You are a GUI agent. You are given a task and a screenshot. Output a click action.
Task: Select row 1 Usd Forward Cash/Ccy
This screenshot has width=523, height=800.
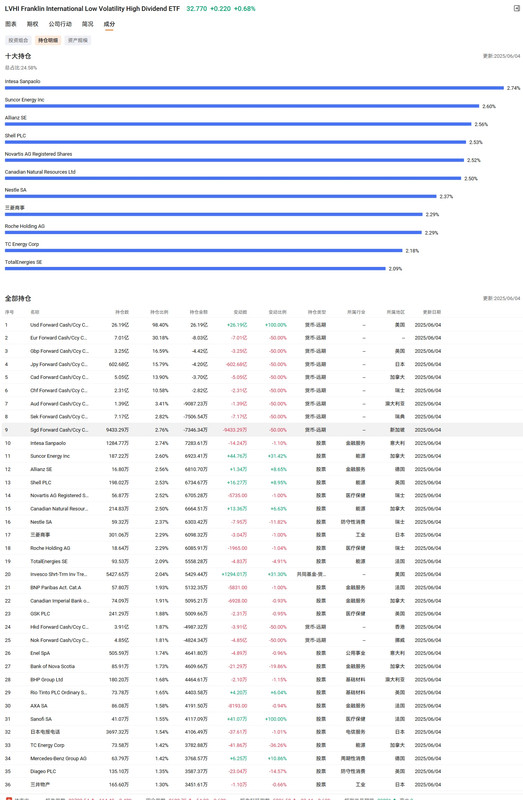click(261, 325)
